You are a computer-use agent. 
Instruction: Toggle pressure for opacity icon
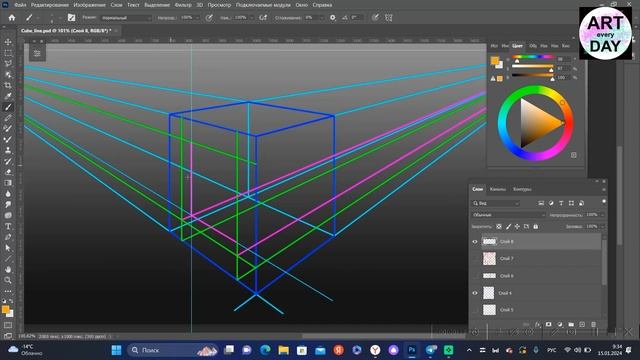tap(209, 18)
